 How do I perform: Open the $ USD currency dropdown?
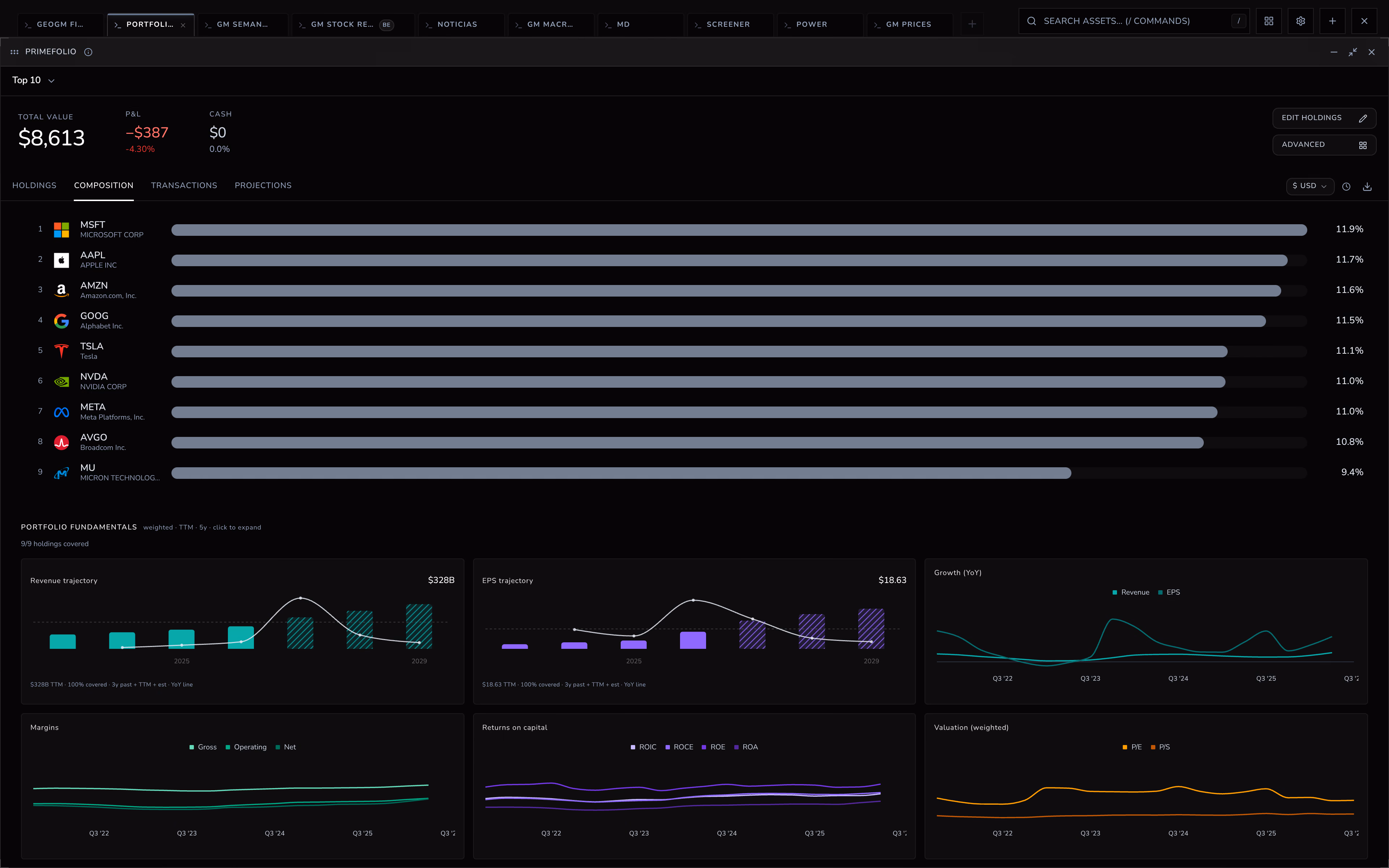tap(1310, 186)
